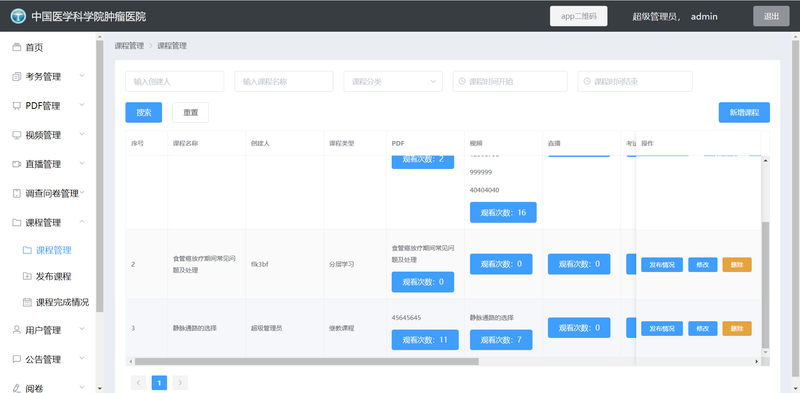Image resolution: width=800 pixels, height=393 pixels.
Task: Click course type cell 继教课程
Action: click(x=342, y=328)
